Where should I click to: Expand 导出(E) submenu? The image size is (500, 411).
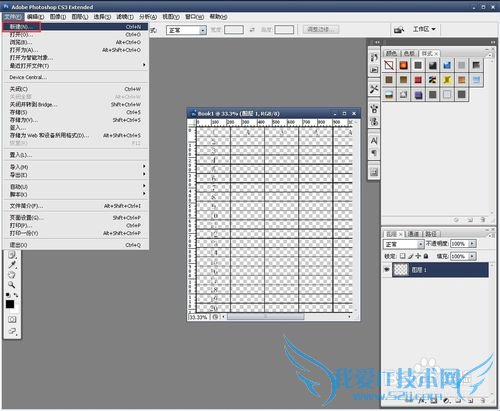(75, 175)
